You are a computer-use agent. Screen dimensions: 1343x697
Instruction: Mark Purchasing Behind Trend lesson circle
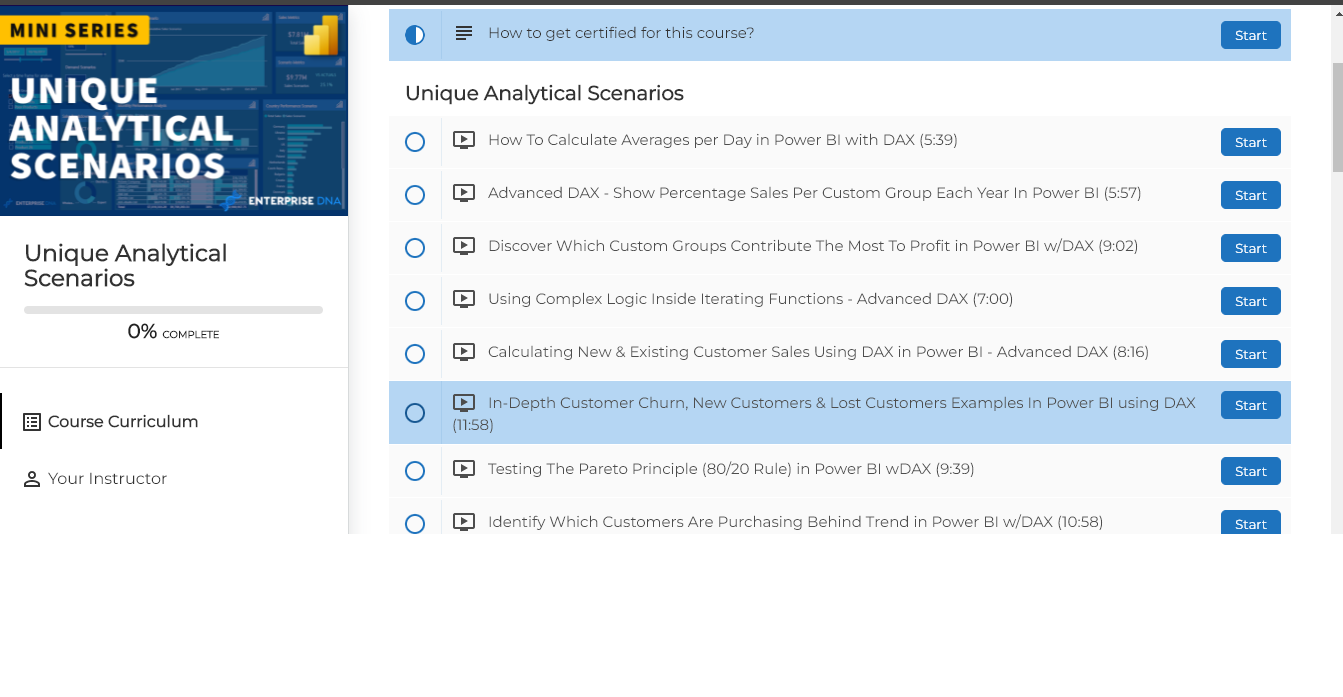(415, 524)
